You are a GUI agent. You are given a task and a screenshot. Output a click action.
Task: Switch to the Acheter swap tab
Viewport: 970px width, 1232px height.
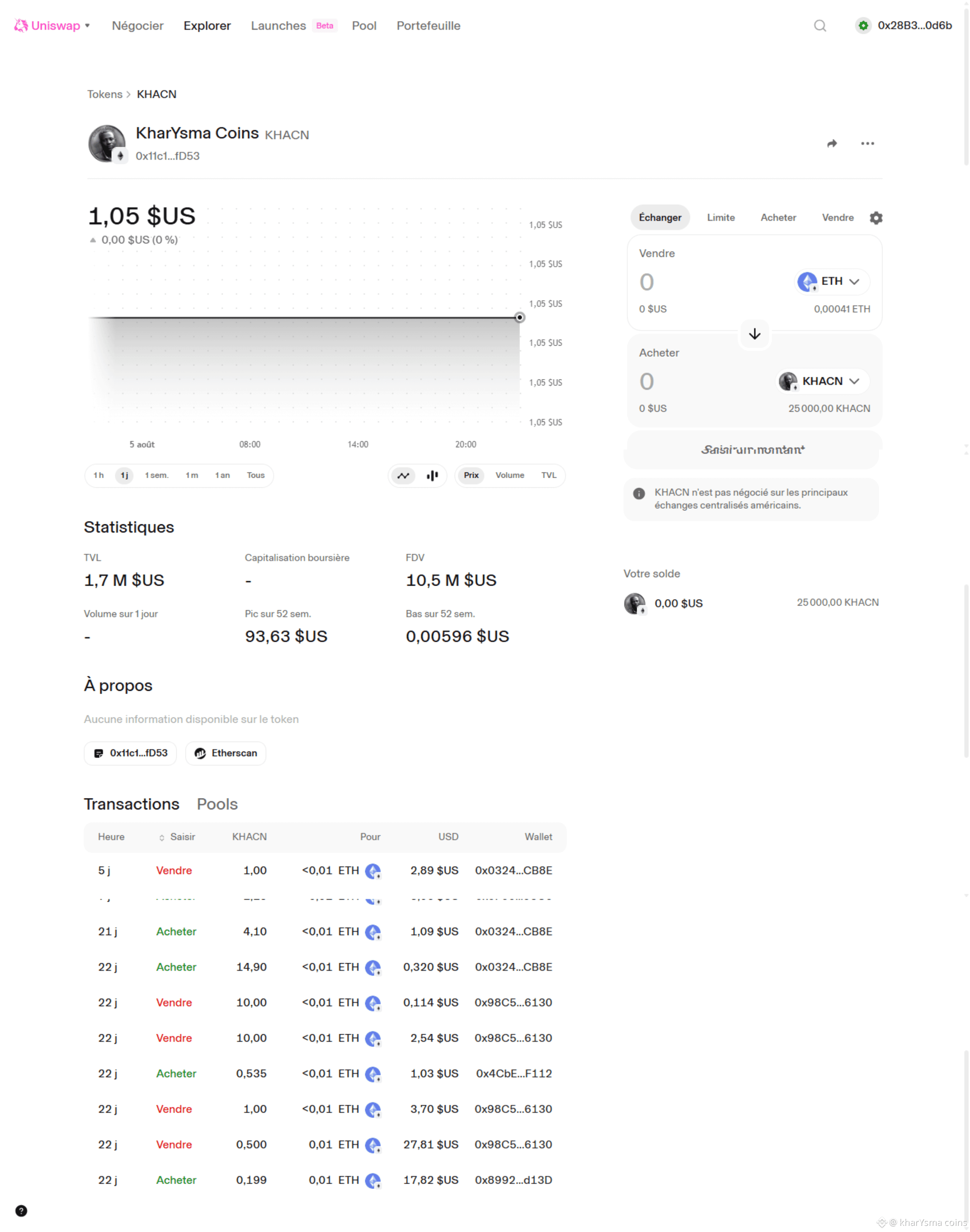pyautogui.click(x=778, y=217)
